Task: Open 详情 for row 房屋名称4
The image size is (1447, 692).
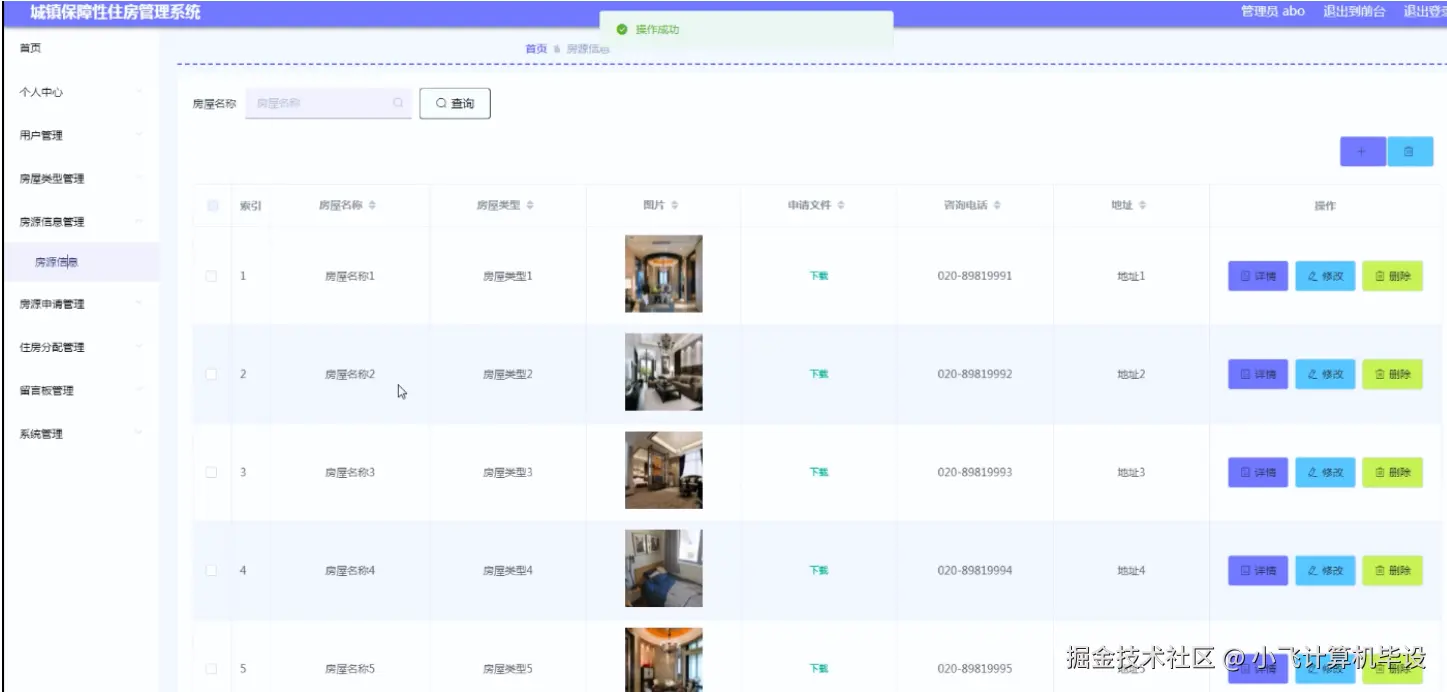Action: (x=1258, y=570)
